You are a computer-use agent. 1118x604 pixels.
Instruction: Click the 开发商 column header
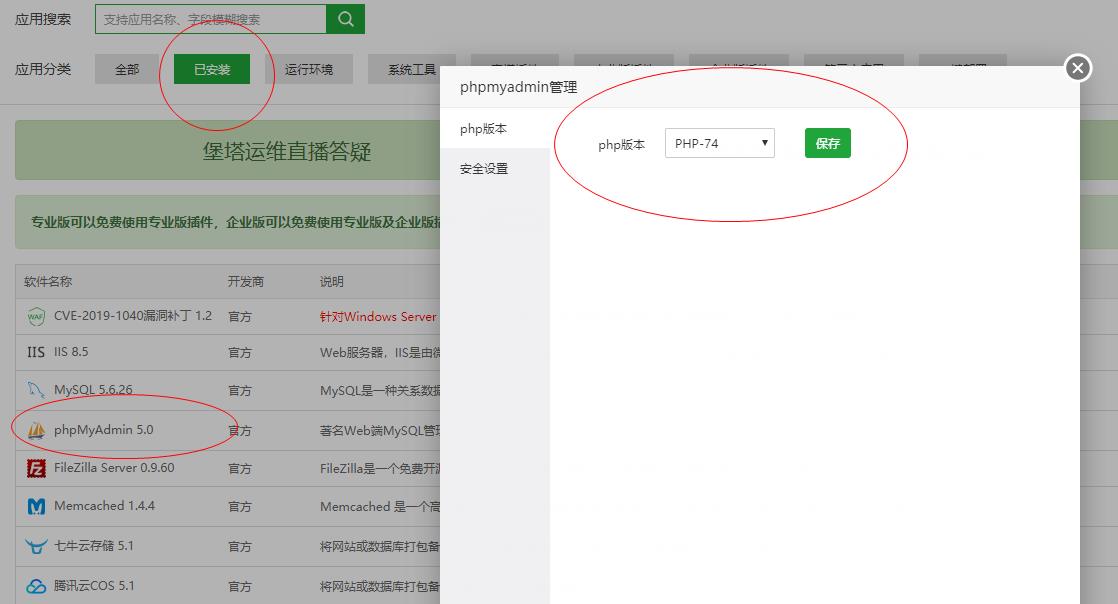pos(245,282)
